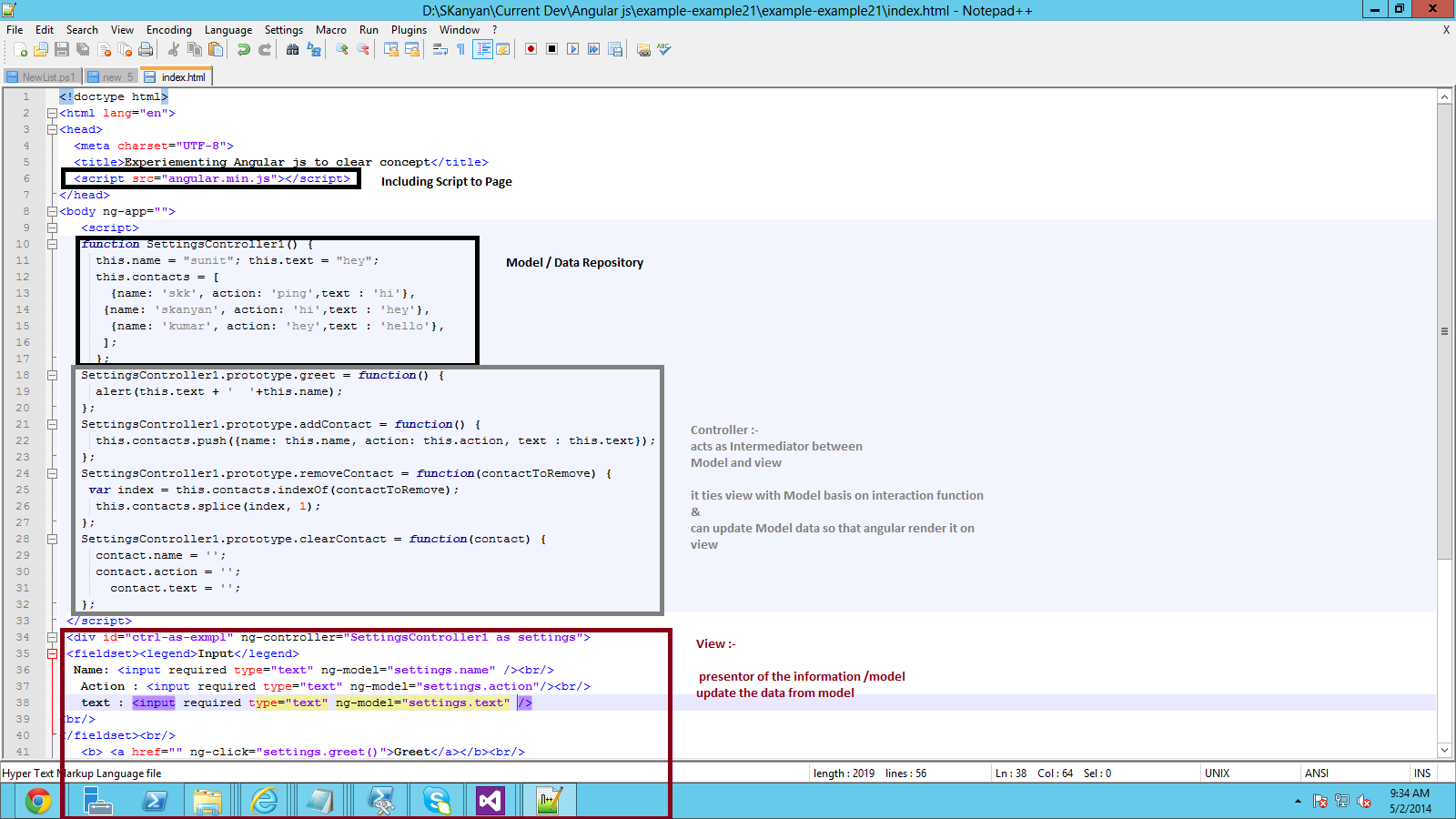
Task: Toggle show all characters pilcrow button
Action: click(461, 50)
